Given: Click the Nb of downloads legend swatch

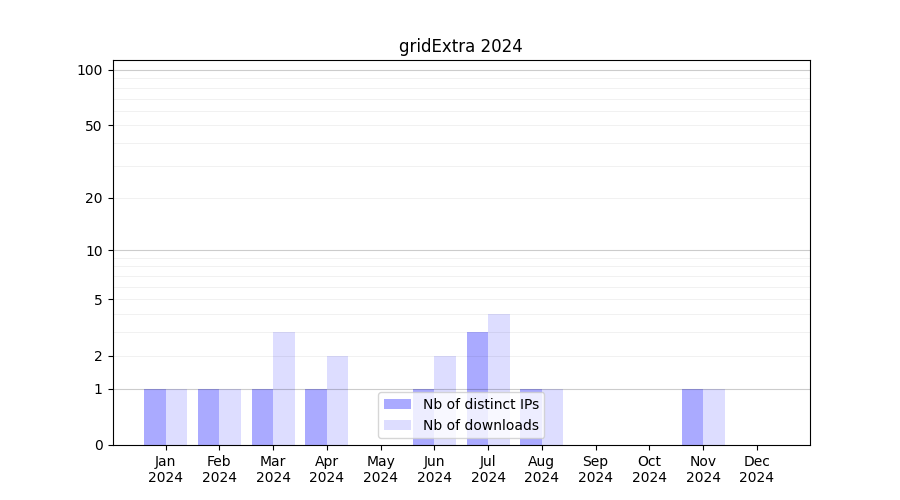Looking at the screenshot, I should (397, 425).
